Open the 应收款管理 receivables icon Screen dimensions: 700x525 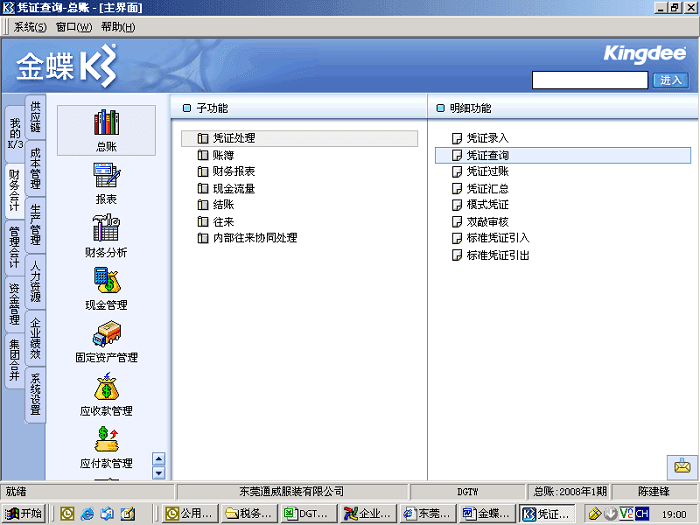(106, 394)
